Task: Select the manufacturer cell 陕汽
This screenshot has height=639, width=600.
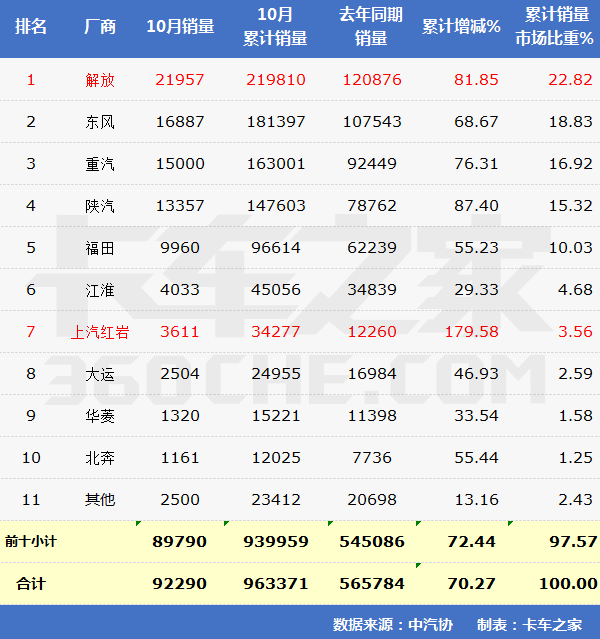Action: click(100, 206)
